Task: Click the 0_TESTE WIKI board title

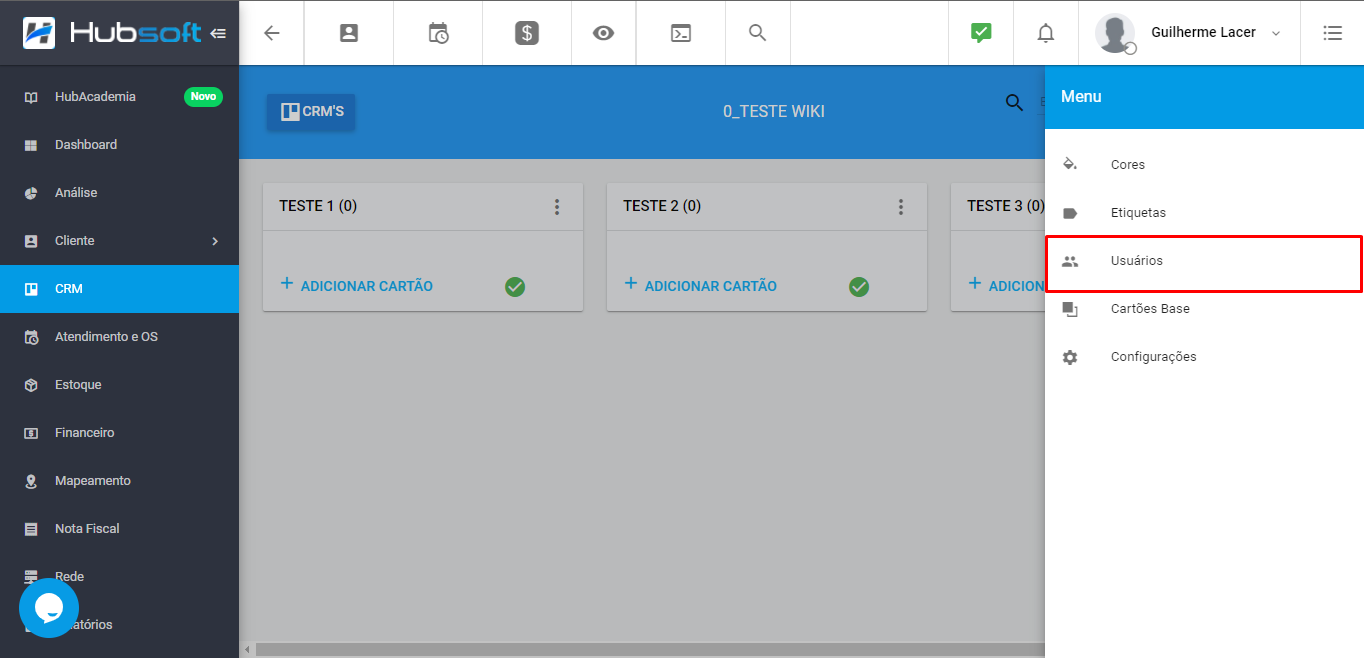Action: [x=774, y=111]
